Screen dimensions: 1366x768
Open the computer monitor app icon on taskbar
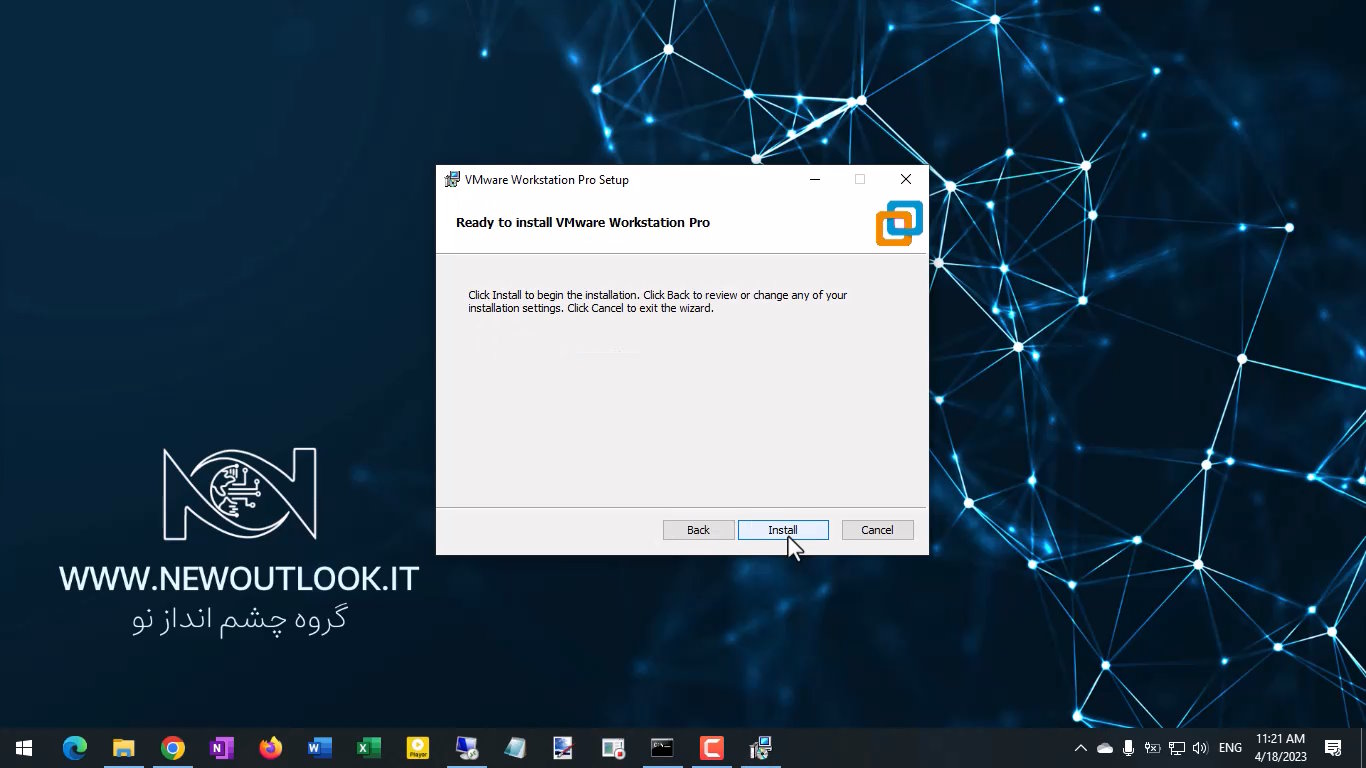point(466,748)
